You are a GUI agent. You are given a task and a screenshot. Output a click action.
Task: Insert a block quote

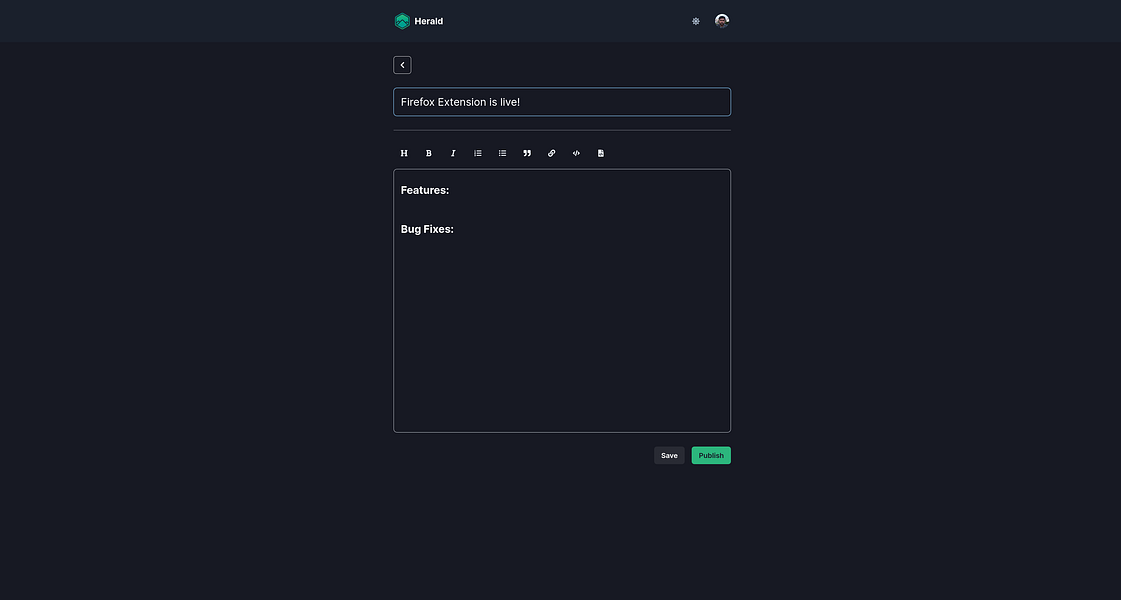[x=527, y=153]
